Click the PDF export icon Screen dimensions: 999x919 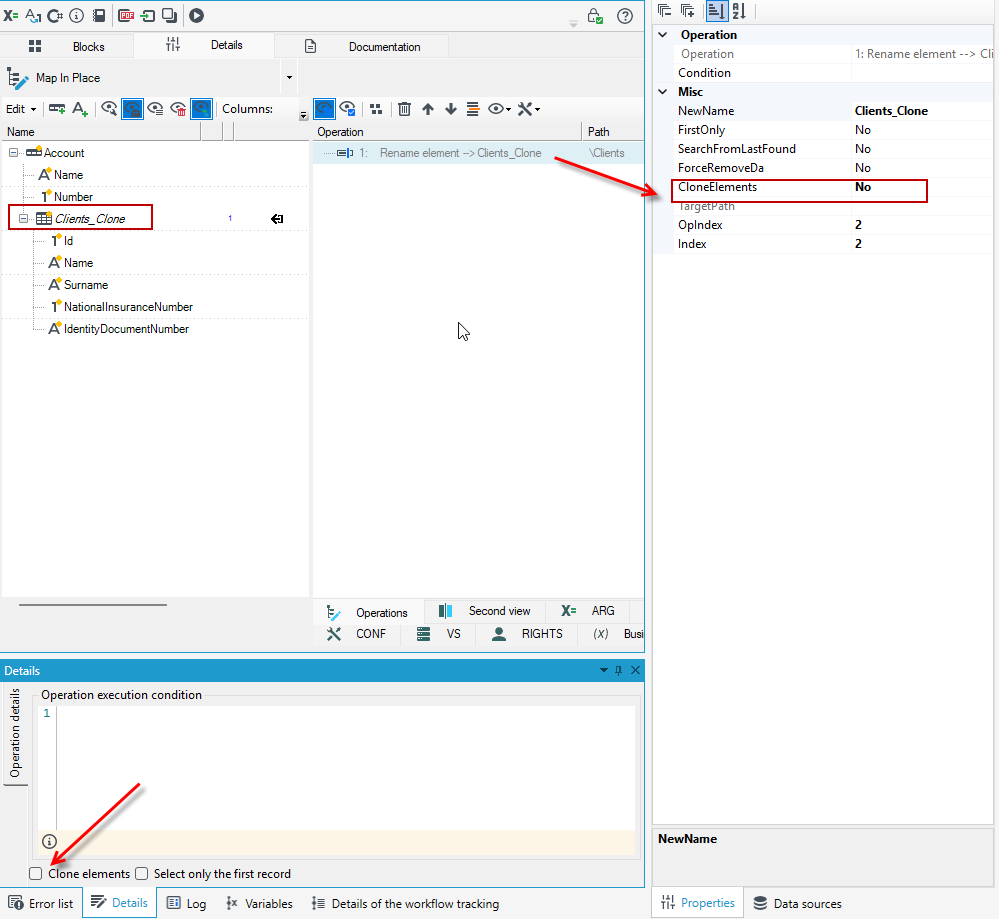126,15
